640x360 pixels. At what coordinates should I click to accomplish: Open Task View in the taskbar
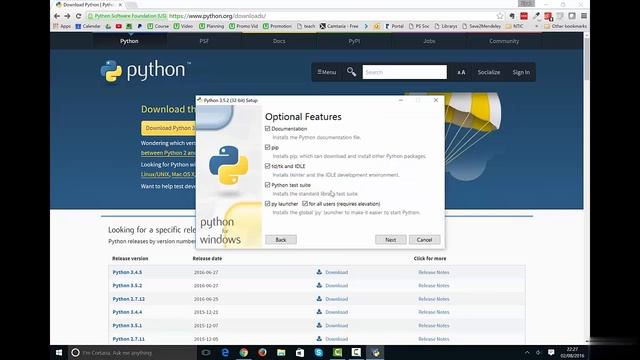tap(206, 353)
